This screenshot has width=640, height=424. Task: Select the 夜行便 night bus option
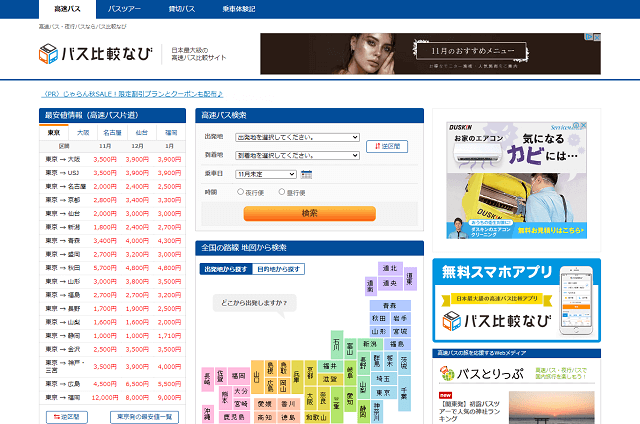[x=241, y=191]
